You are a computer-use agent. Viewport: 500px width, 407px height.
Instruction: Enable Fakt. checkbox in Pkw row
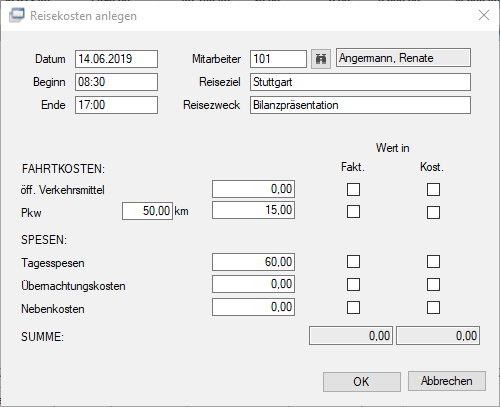point(353,211)
